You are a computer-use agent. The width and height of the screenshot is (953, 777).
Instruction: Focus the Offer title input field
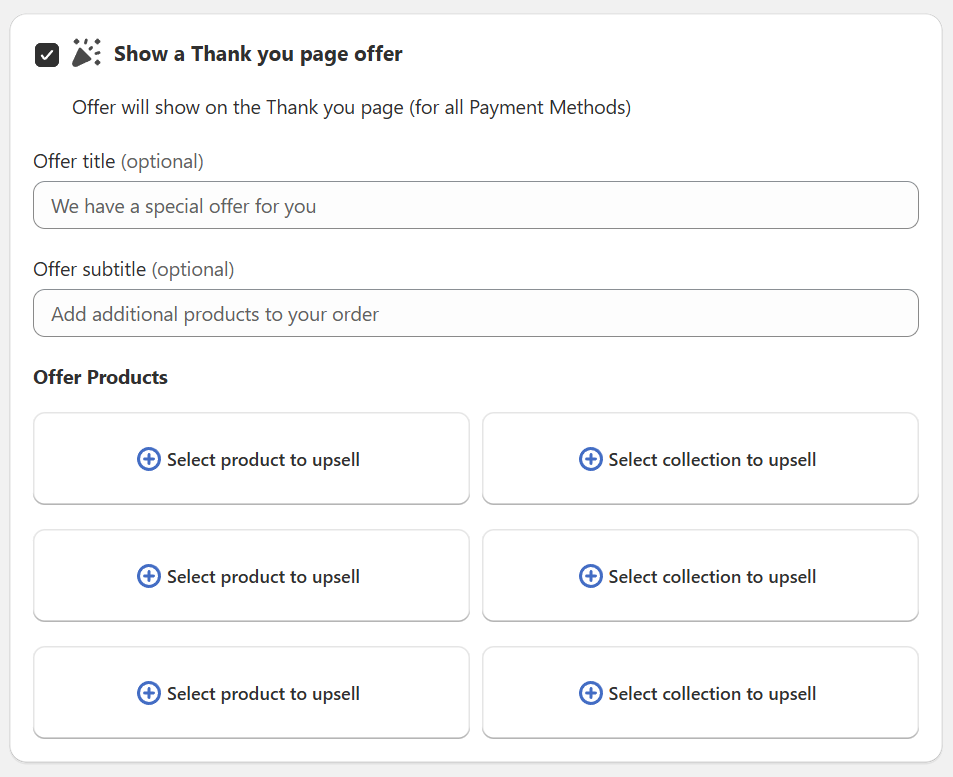(476, 206)
